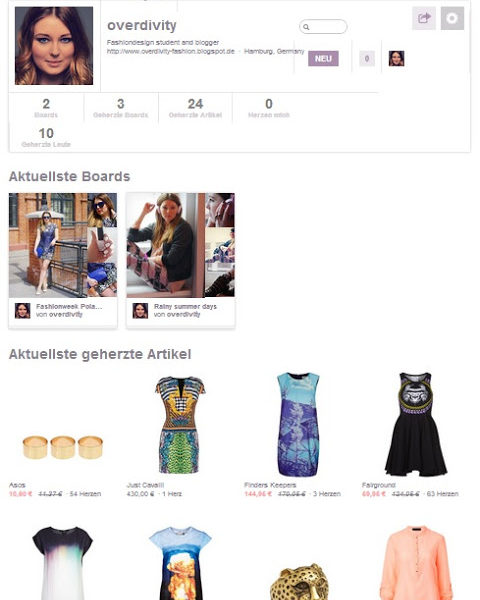The image size is (480, 600).
Task: Open overdivity large profile photo
Action: click(54, 46)
